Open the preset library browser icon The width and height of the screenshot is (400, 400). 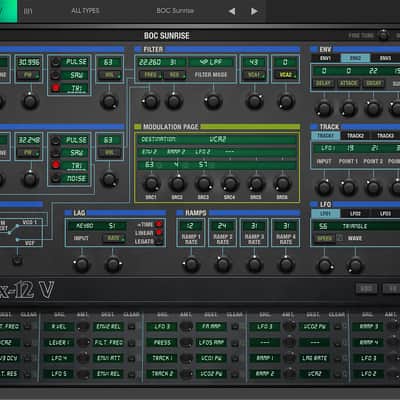(x=28, y=11)
